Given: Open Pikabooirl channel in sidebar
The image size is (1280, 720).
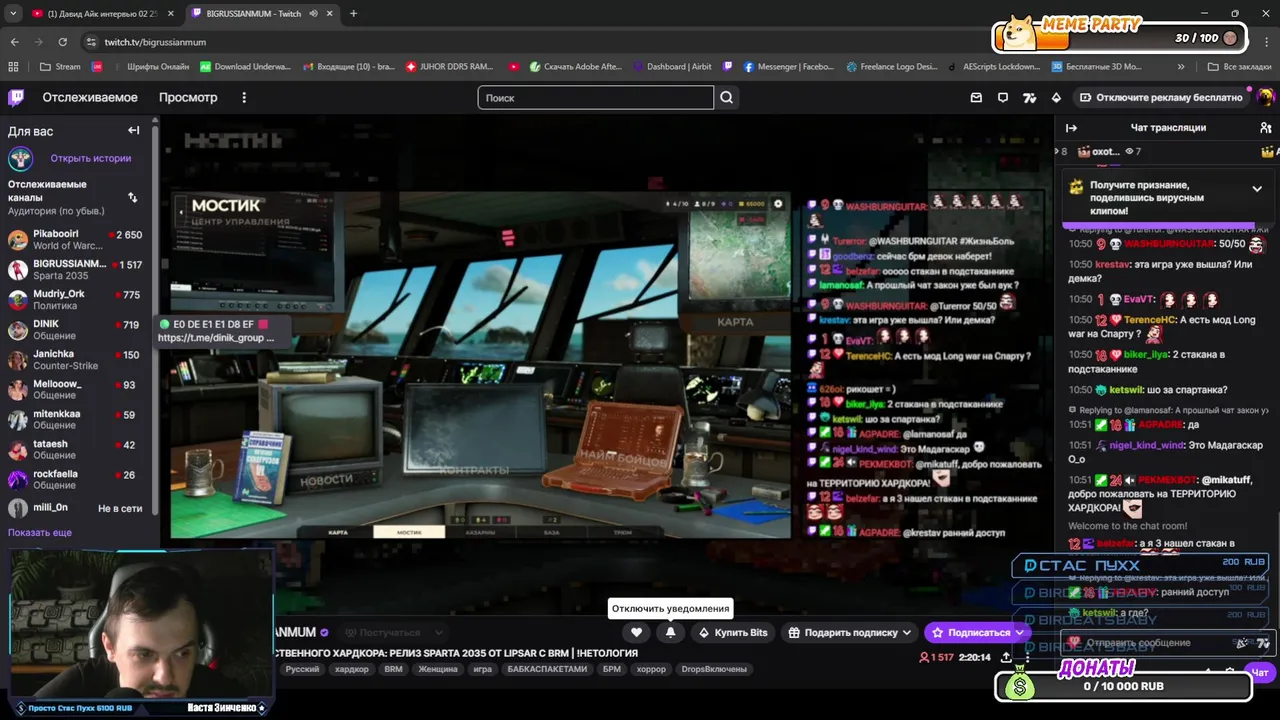Looking at the screenshot, I should (76, 239).
